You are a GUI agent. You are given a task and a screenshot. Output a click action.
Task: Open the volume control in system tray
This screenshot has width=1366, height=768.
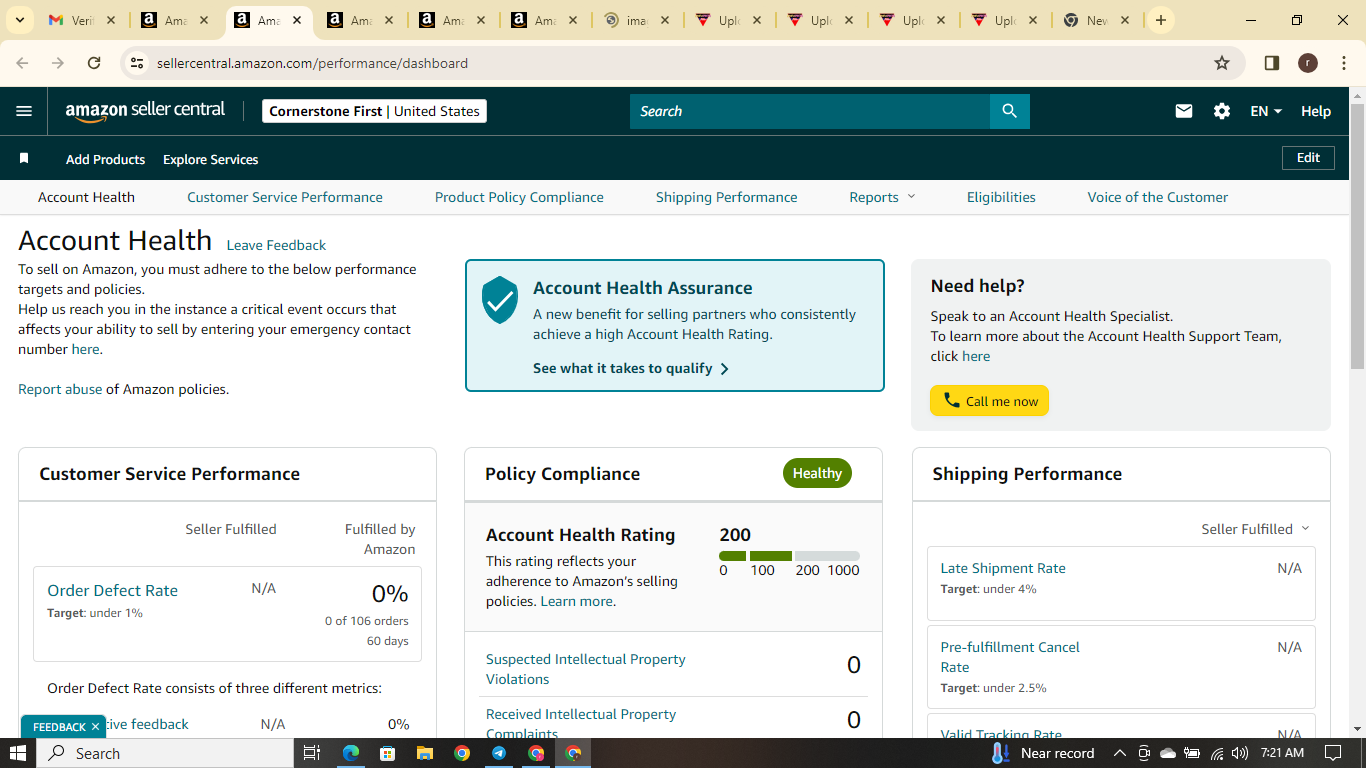[1240, 753]
